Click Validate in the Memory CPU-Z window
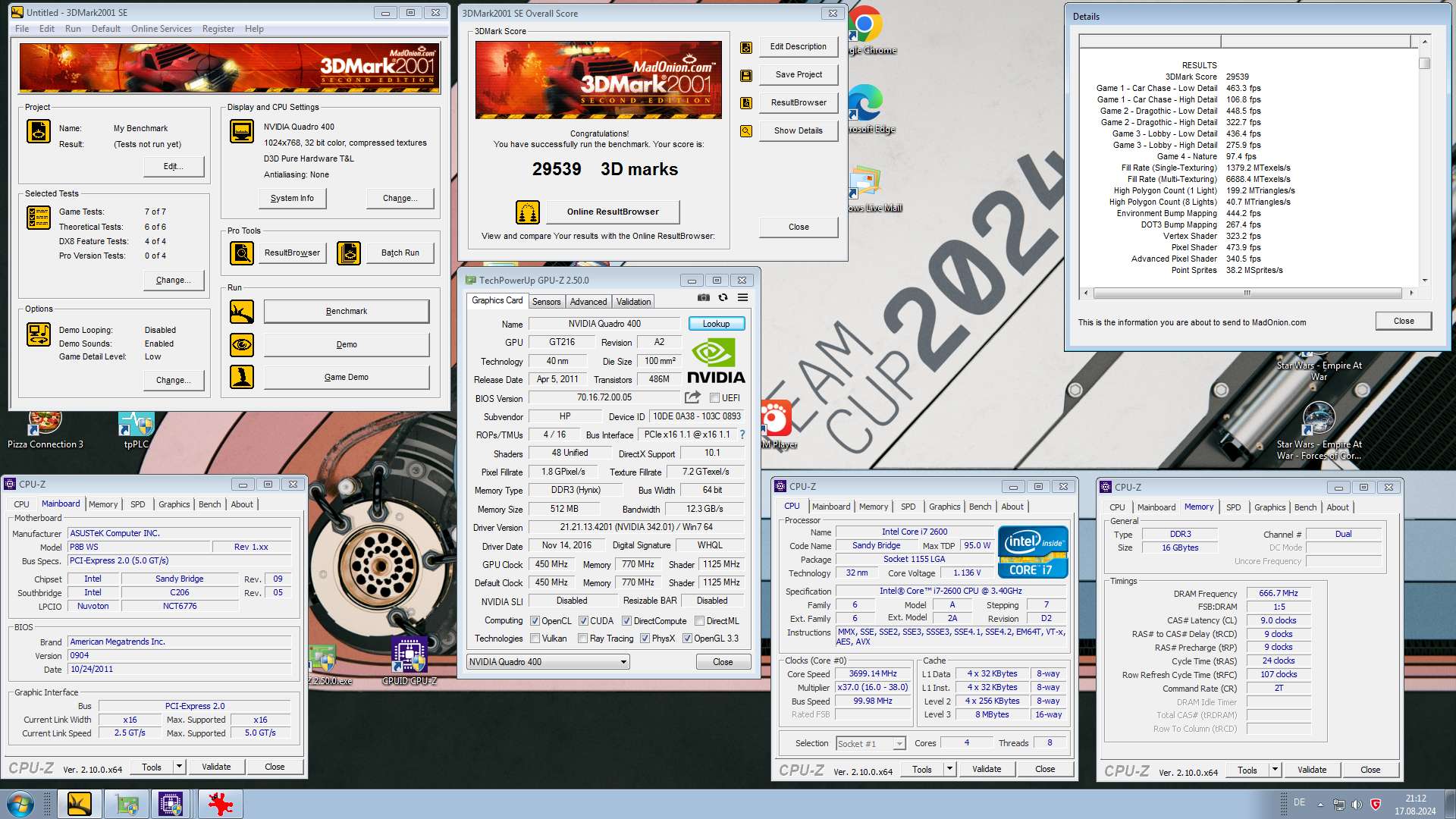 [x=1312, y=770]
